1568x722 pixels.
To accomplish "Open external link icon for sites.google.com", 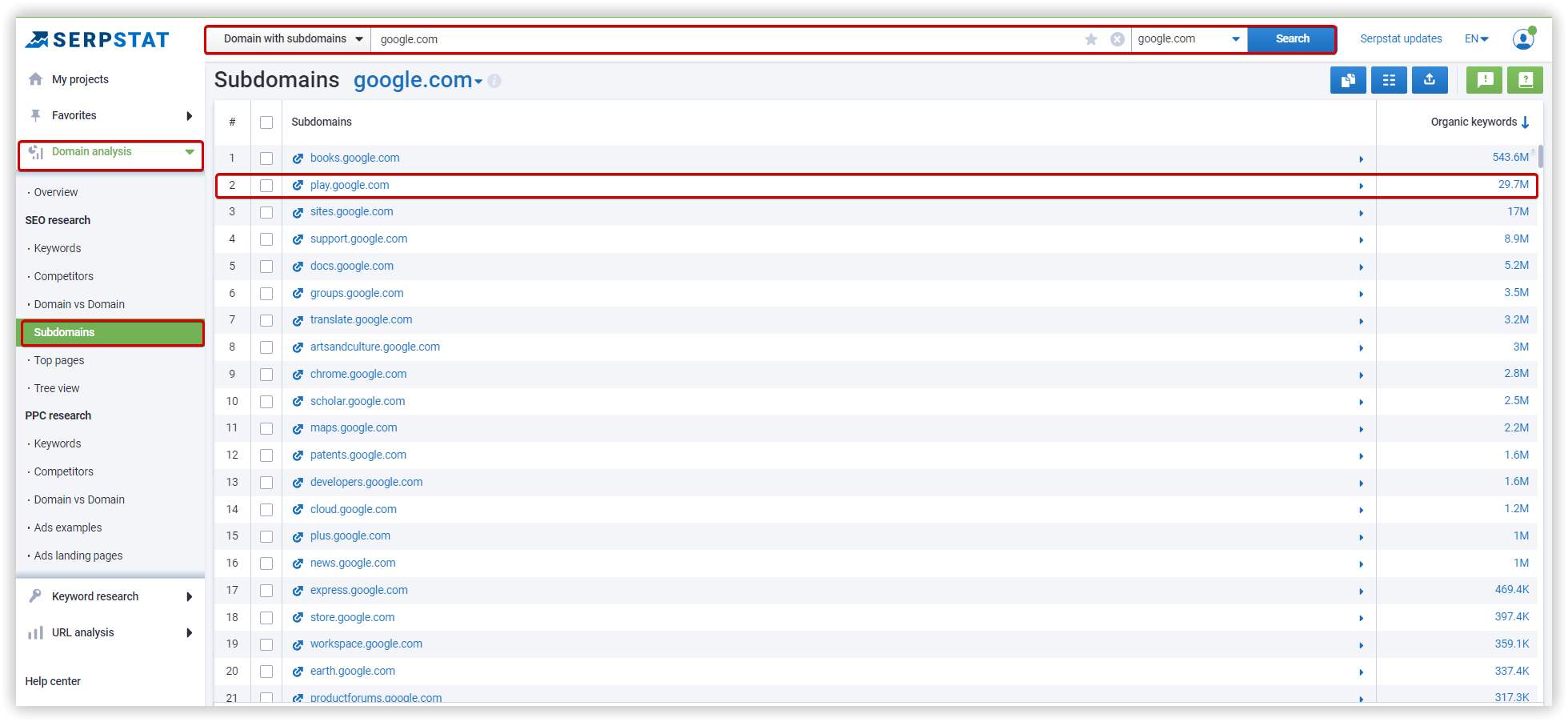I will pos(298,212).
